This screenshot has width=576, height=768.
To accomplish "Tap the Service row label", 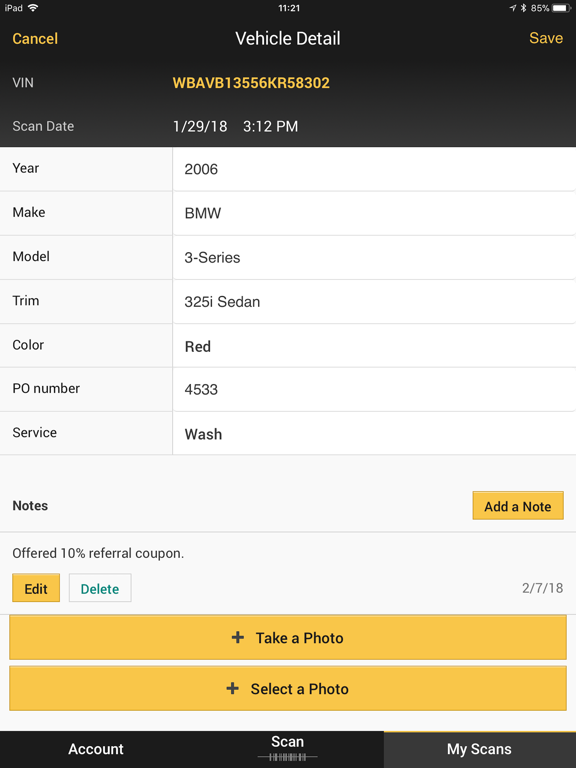I will point(34,432).
